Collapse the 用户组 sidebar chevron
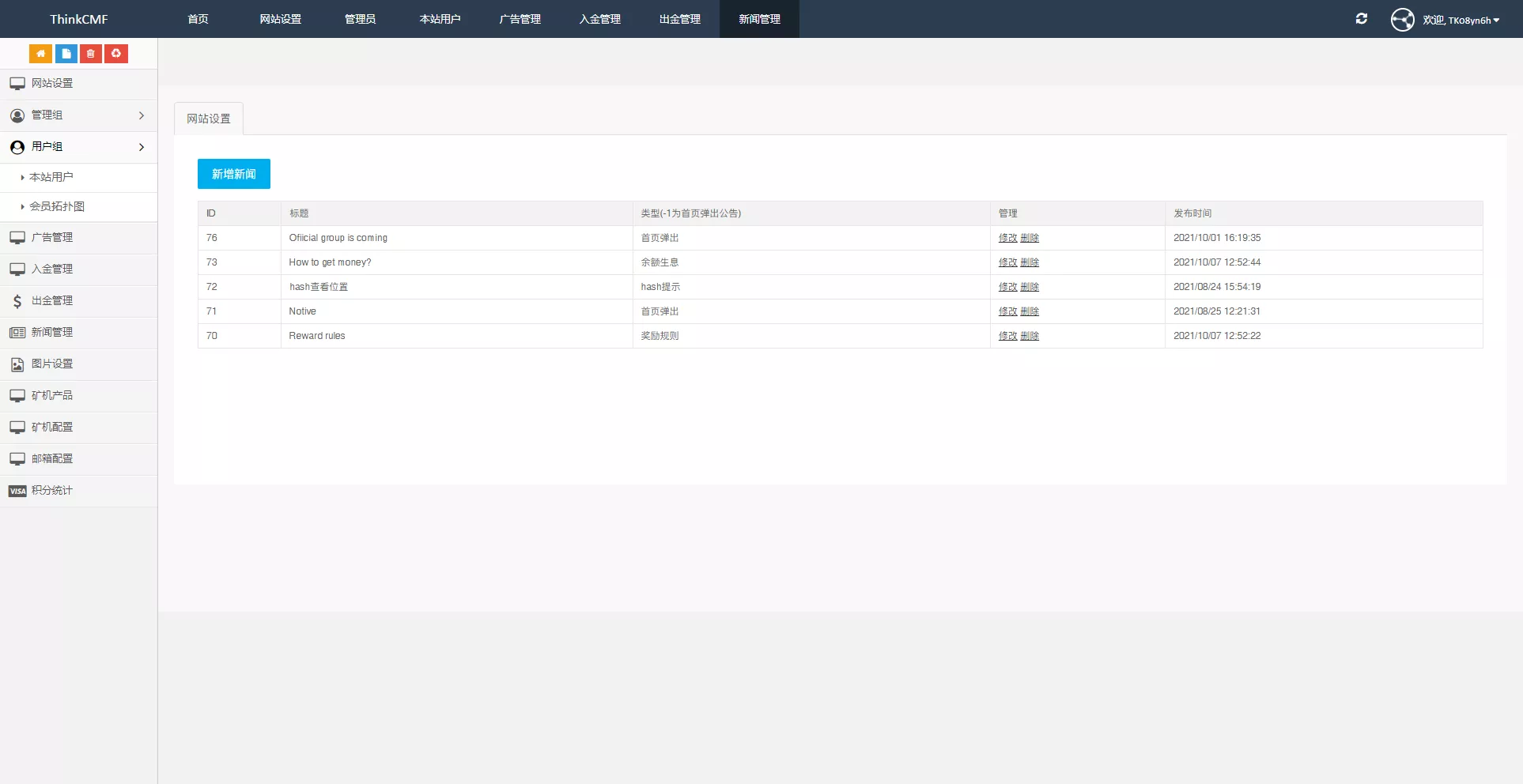The height and width of the screenshot is (784, 1523). [x=142, y=147]
